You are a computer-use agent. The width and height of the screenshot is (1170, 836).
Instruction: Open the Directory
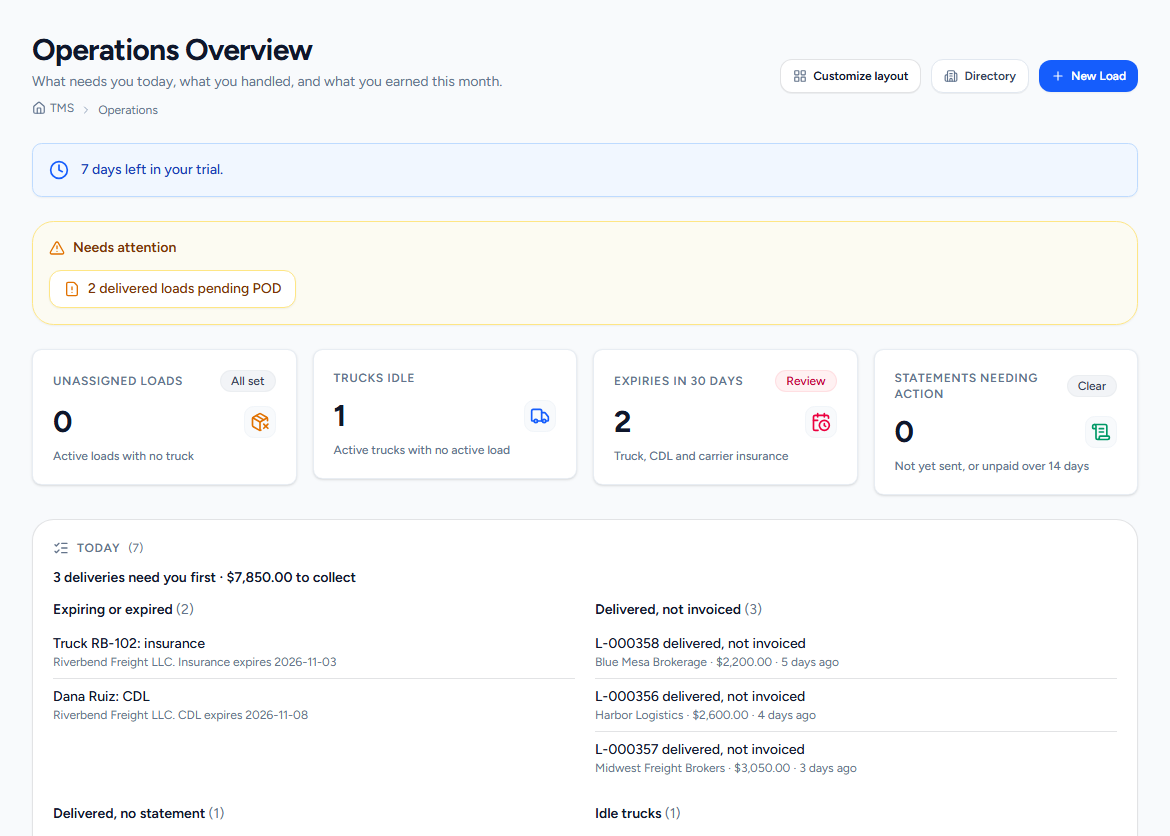point(980,76)
